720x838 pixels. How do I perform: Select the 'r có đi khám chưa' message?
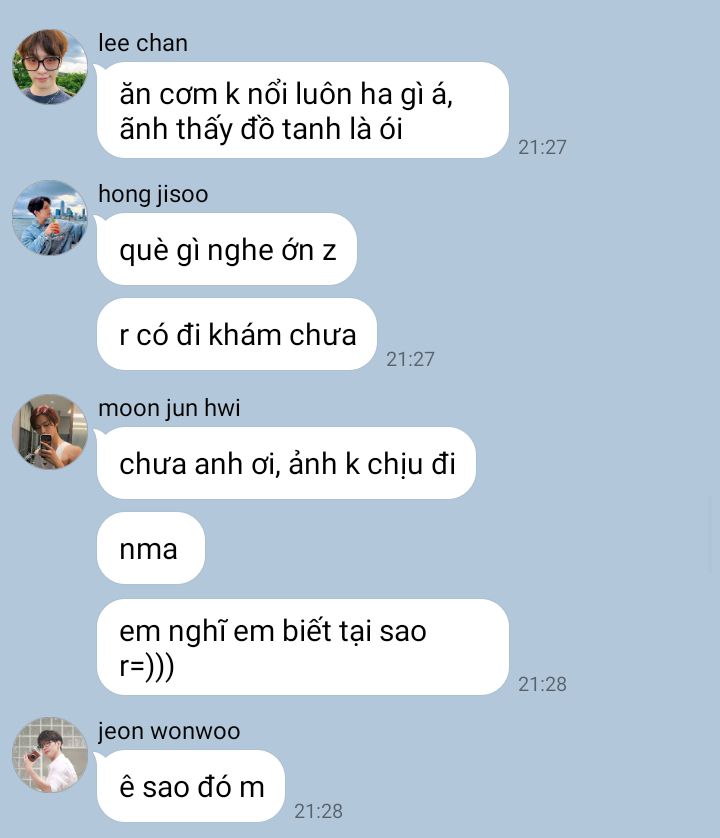point(237,334)
